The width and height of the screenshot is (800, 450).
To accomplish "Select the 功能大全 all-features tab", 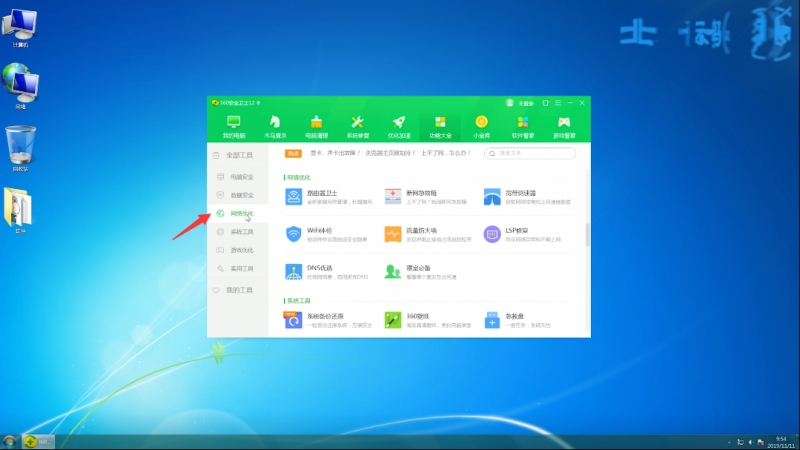I will coord(440,127).
